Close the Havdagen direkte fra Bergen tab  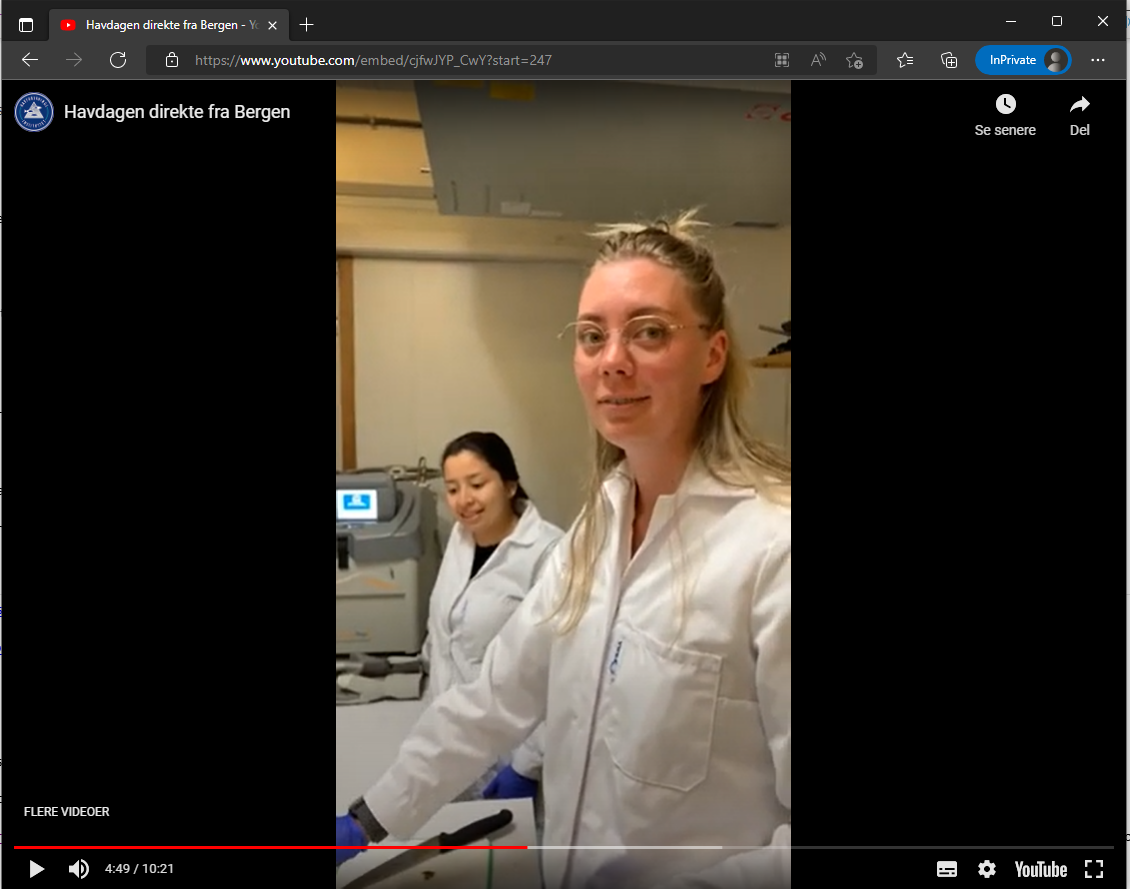tap(272, 25)
